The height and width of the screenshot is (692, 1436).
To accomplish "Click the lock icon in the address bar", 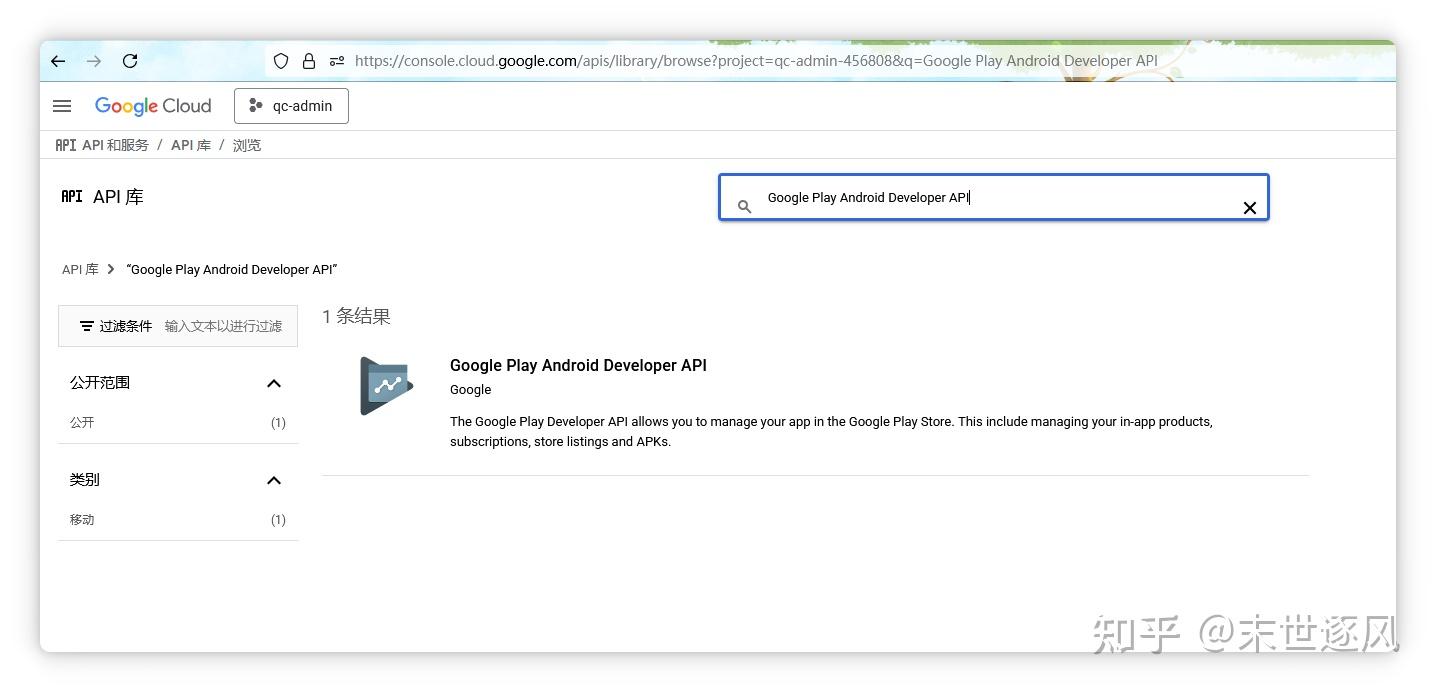I will (x=308, y=60).
